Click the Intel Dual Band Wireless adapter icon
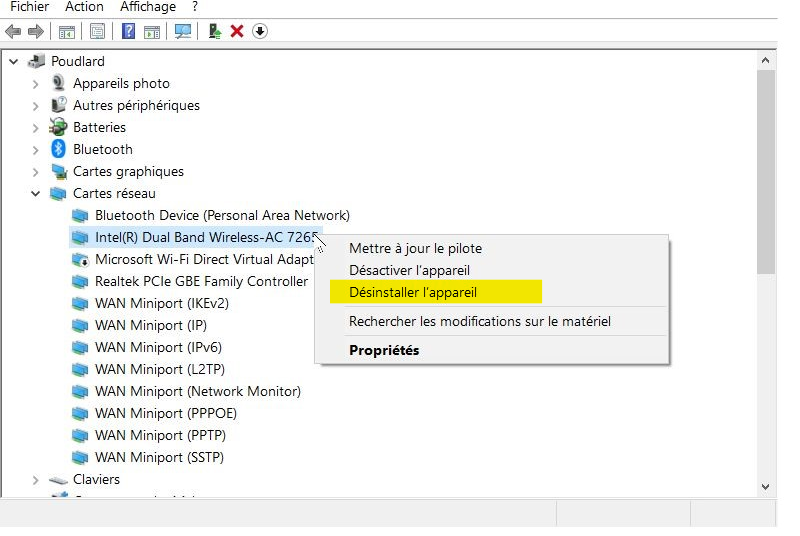 pos(80,238)
